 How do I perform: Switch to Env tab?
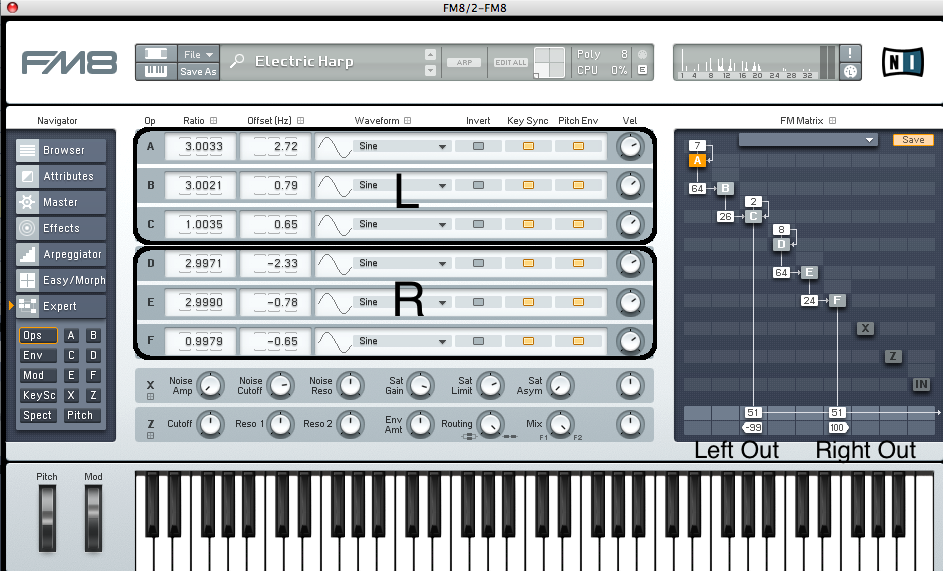click(38, 355)
